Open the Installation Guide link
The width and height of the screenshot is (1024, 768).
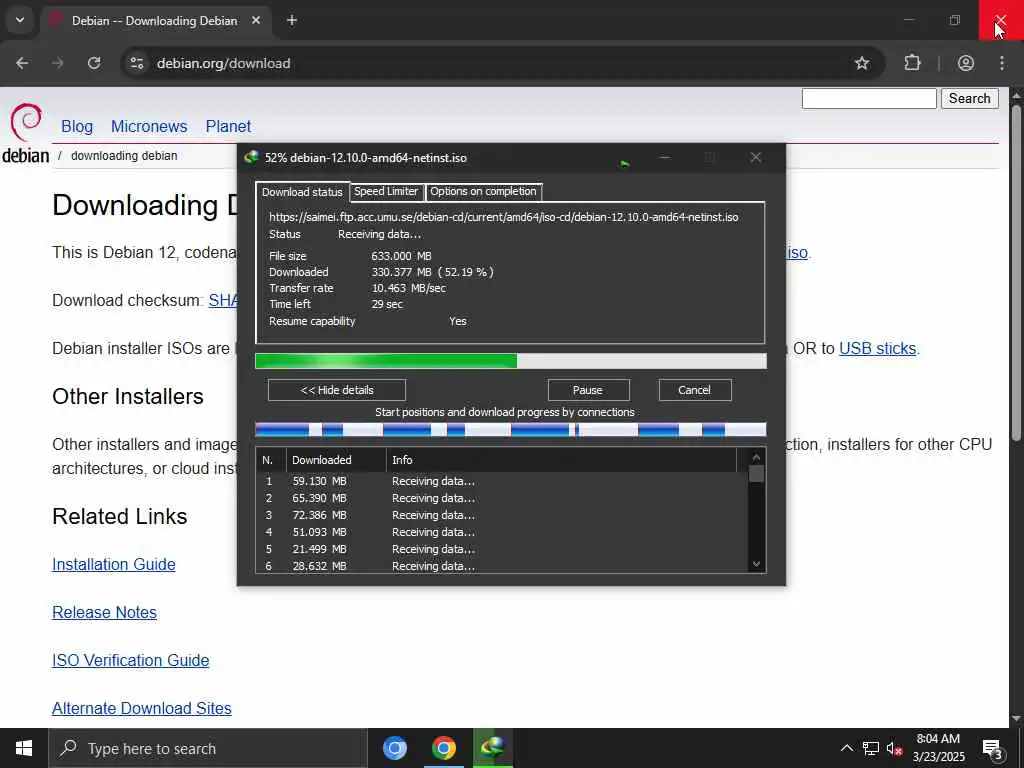click(x=114, y=564)
